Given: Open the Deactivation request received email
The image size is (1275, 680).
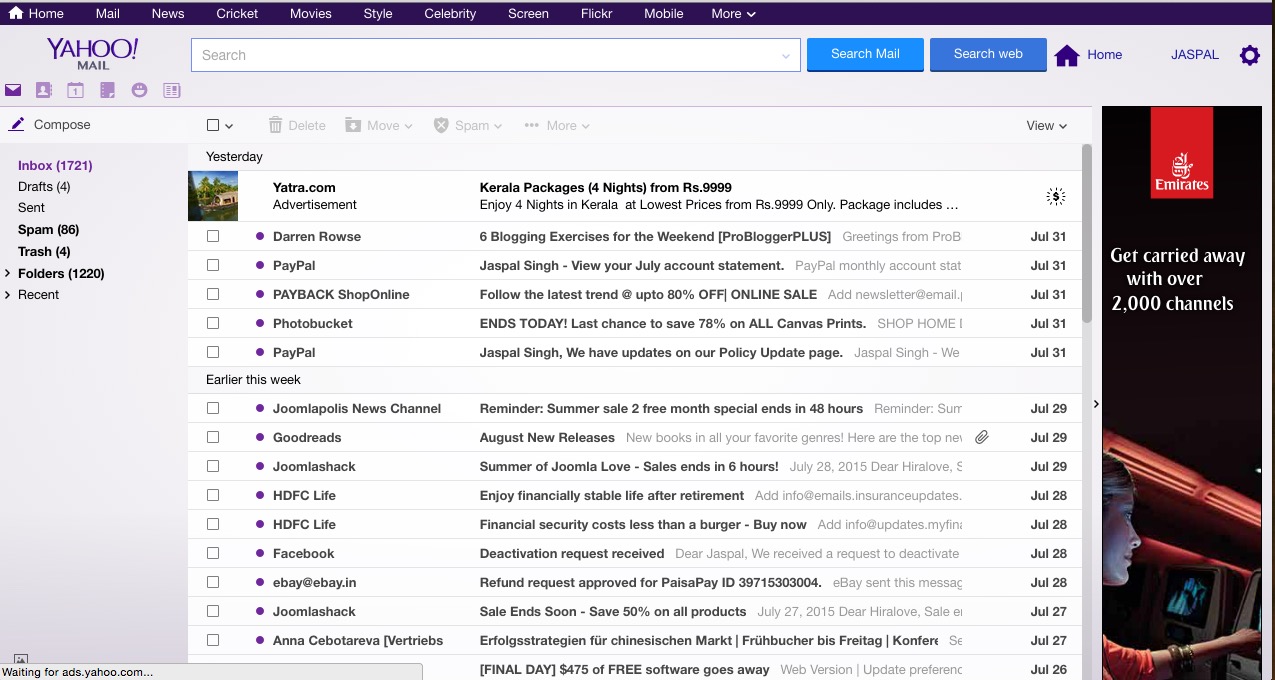Looking at the screenshot, I should click(x=635, y=553).
